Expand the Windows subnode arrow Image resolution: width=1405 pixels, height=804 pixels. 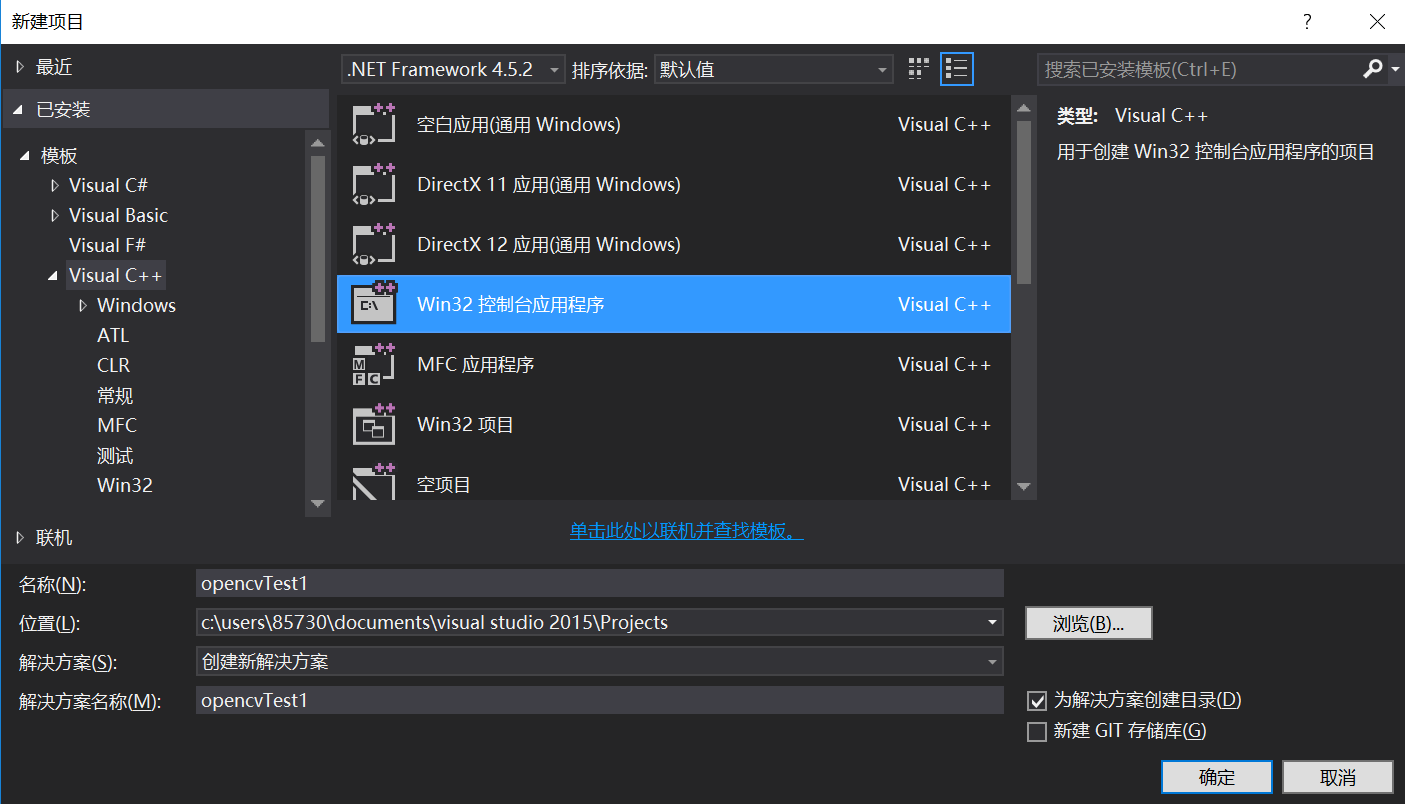(82, 306)
